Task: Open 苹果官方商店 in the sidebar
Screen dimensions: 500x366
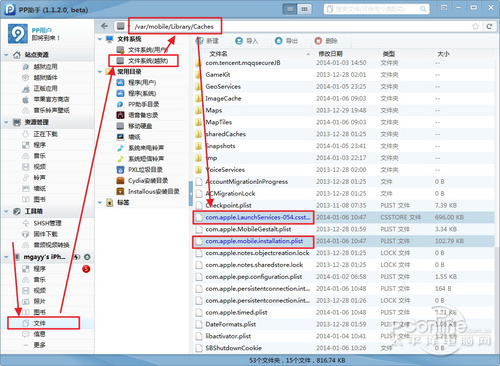Action: pos(51,99)
